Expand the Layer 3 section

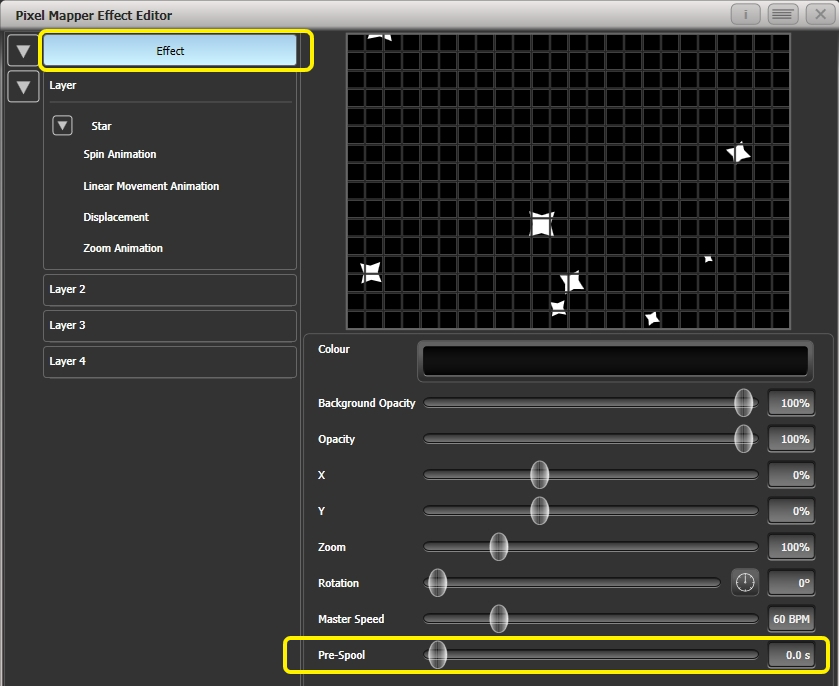(169, 325)
